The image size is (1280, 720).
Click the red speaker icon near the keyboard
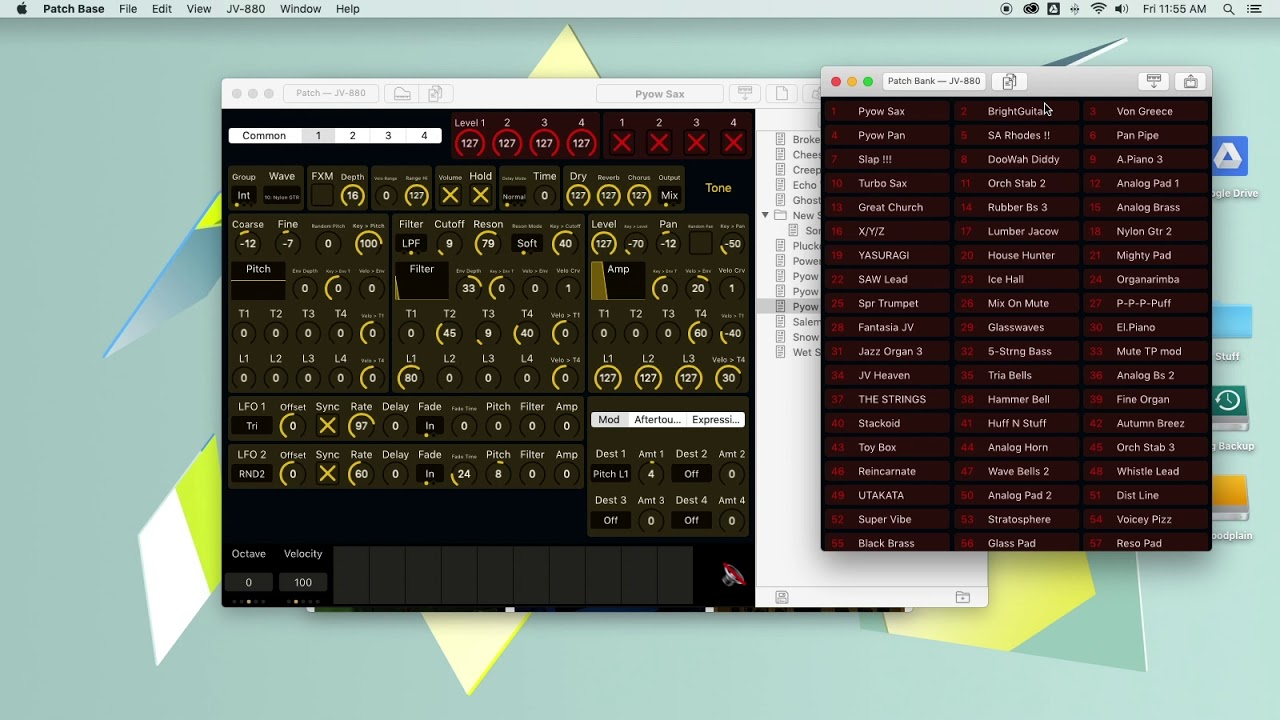[733, 575]
